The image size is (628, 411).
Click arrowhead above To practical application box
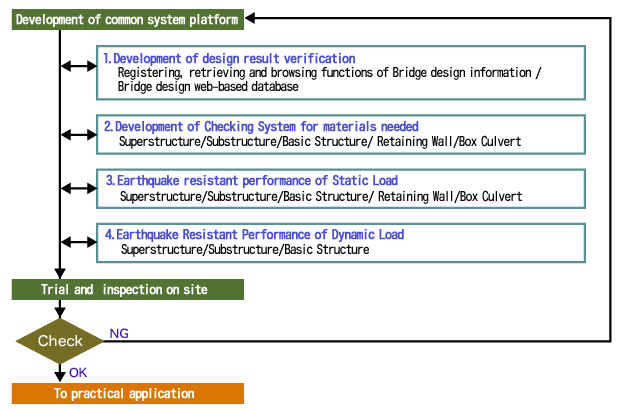60,377
